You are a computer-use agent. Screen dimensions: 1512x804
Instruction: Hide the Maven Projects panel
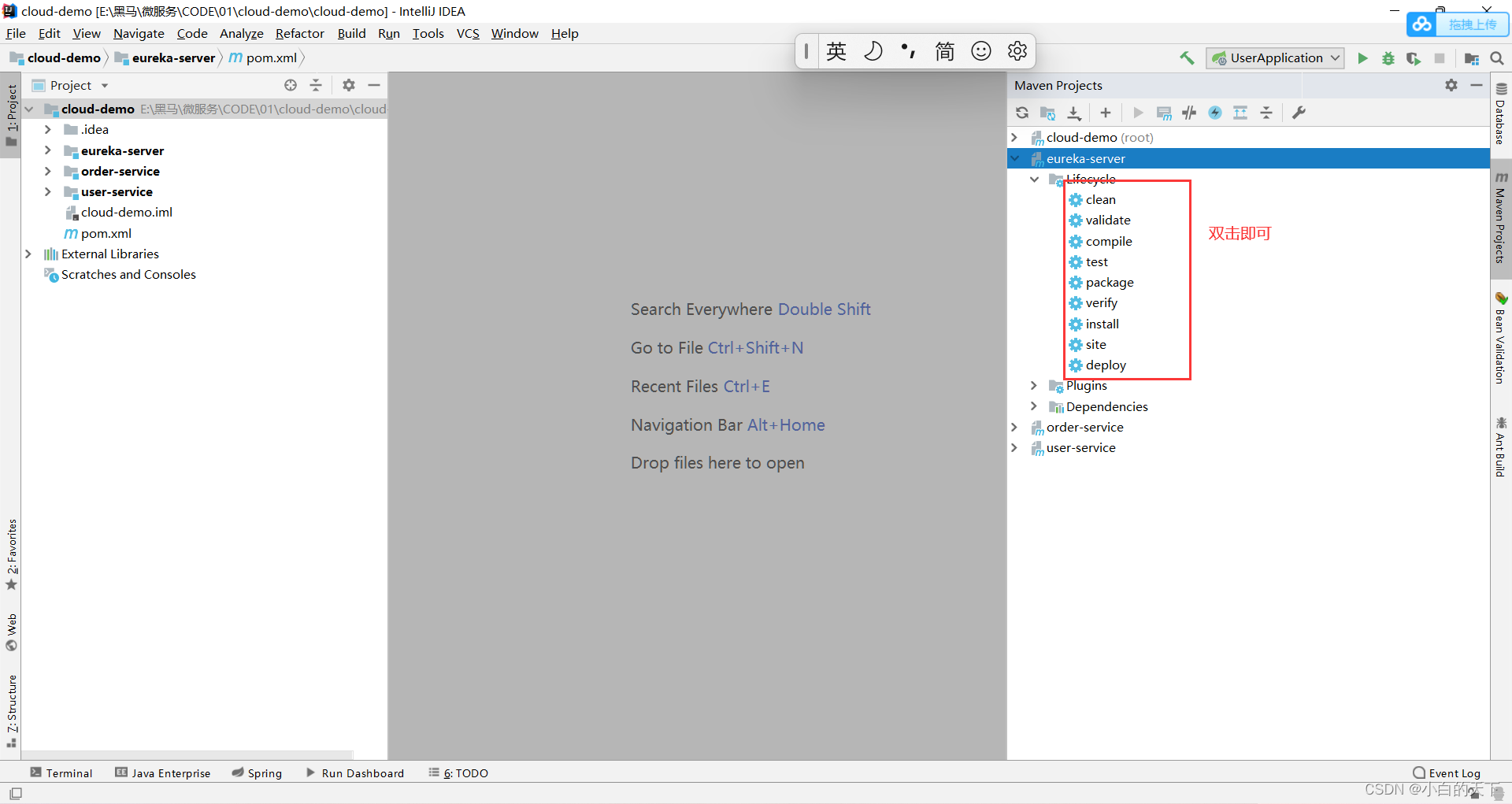[x=1477, y=85]
